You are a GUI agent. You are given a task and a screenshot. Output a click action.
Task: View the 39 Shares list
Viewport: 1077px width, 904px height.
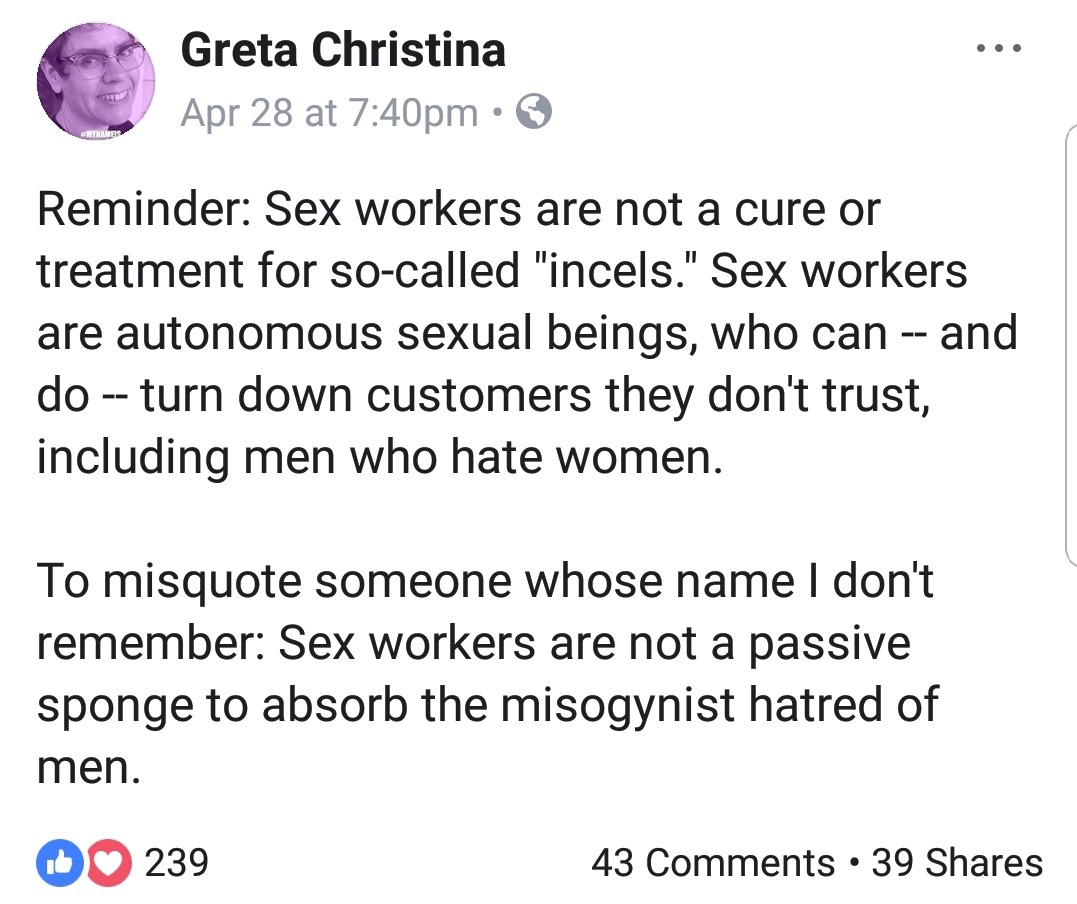[x=956, y=862]
